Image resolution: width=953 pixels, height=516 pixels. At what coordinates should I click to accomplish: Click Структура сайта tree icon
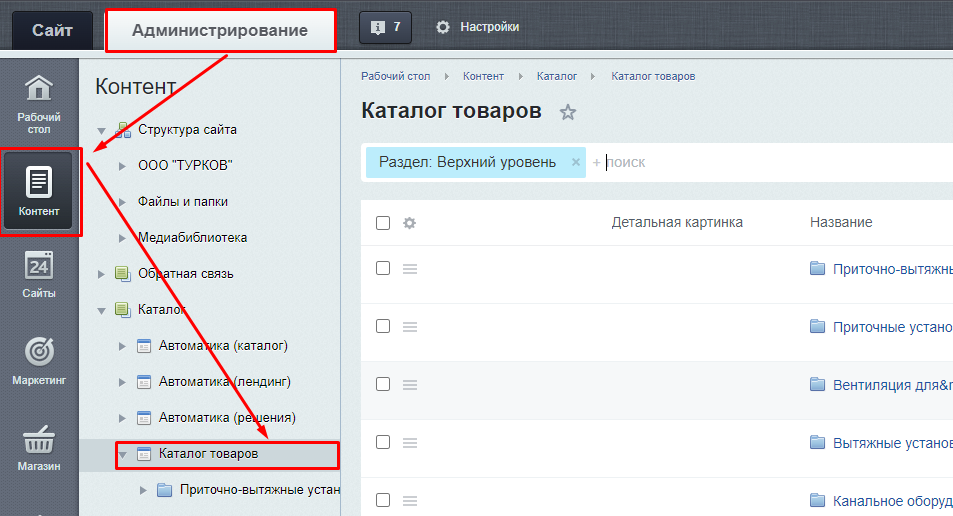pos(123,129)
